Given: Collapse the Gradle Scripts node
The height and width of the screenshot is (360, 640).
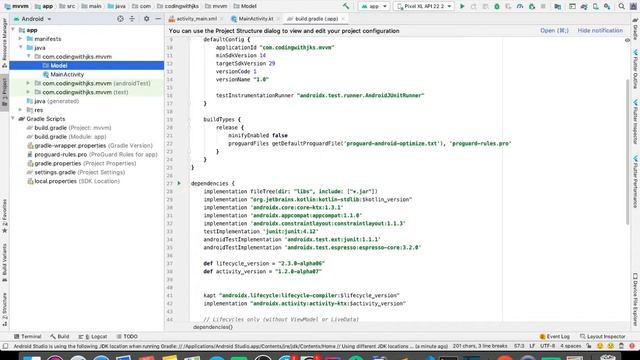Looking at the screenshot, I should pos(13,119).
